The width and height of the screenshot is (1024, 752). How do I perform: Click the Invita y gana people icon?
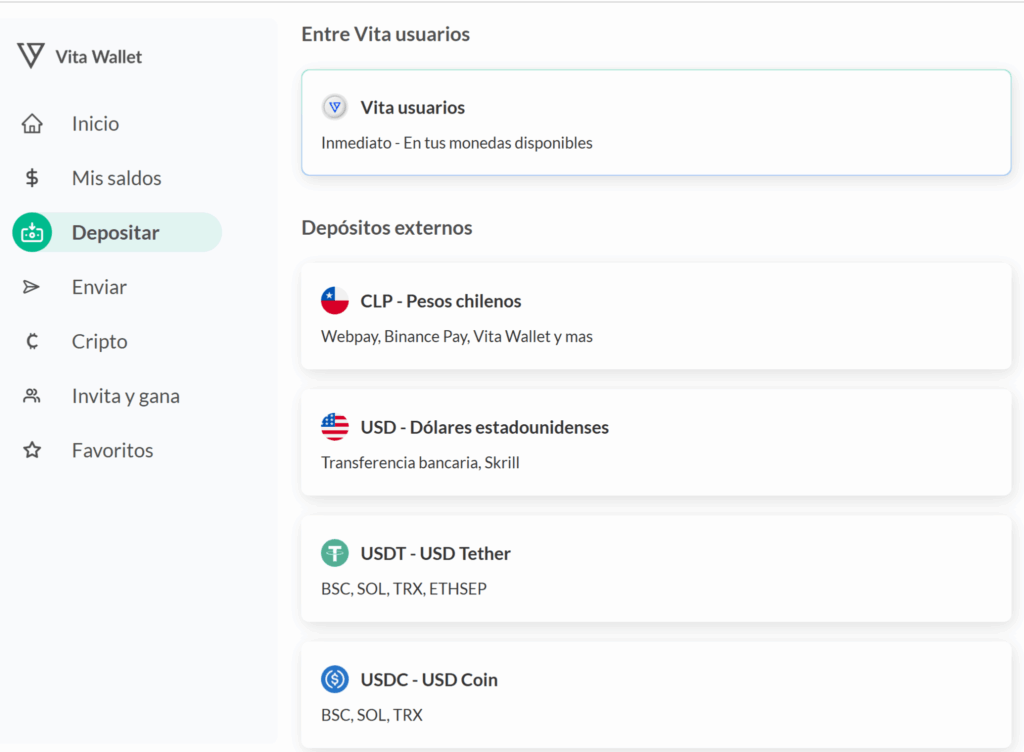click(x=32, y=396)
